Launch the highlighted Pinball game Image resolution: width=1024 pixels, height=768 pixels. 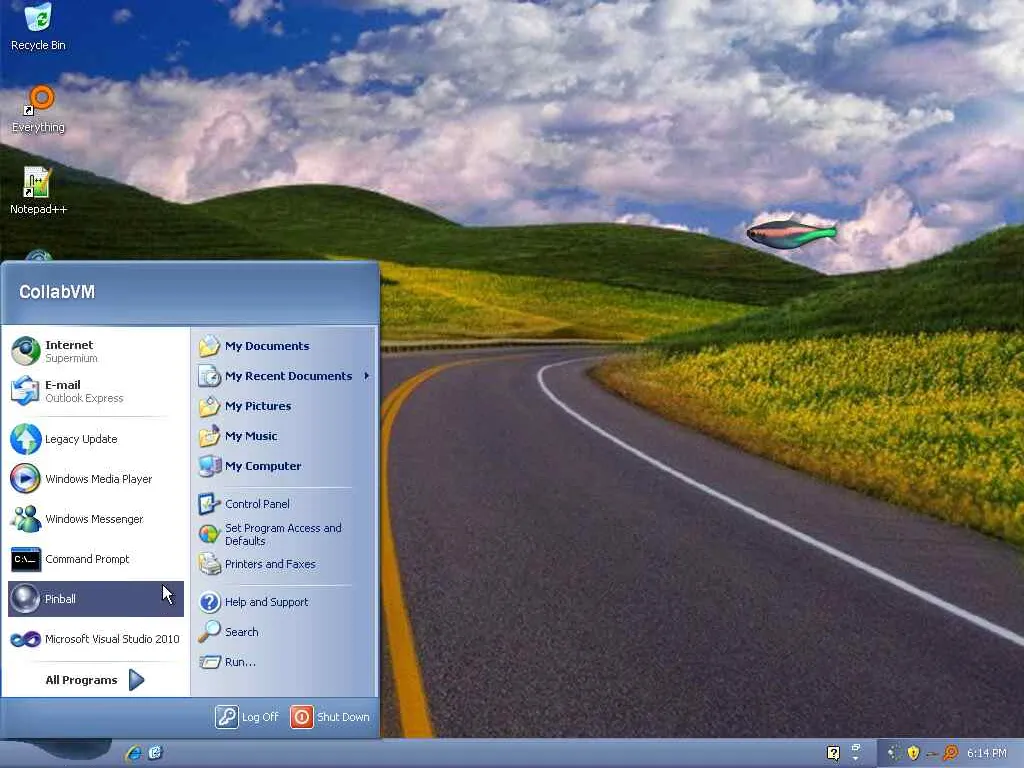pyautogui.click(x=96, y=599)
